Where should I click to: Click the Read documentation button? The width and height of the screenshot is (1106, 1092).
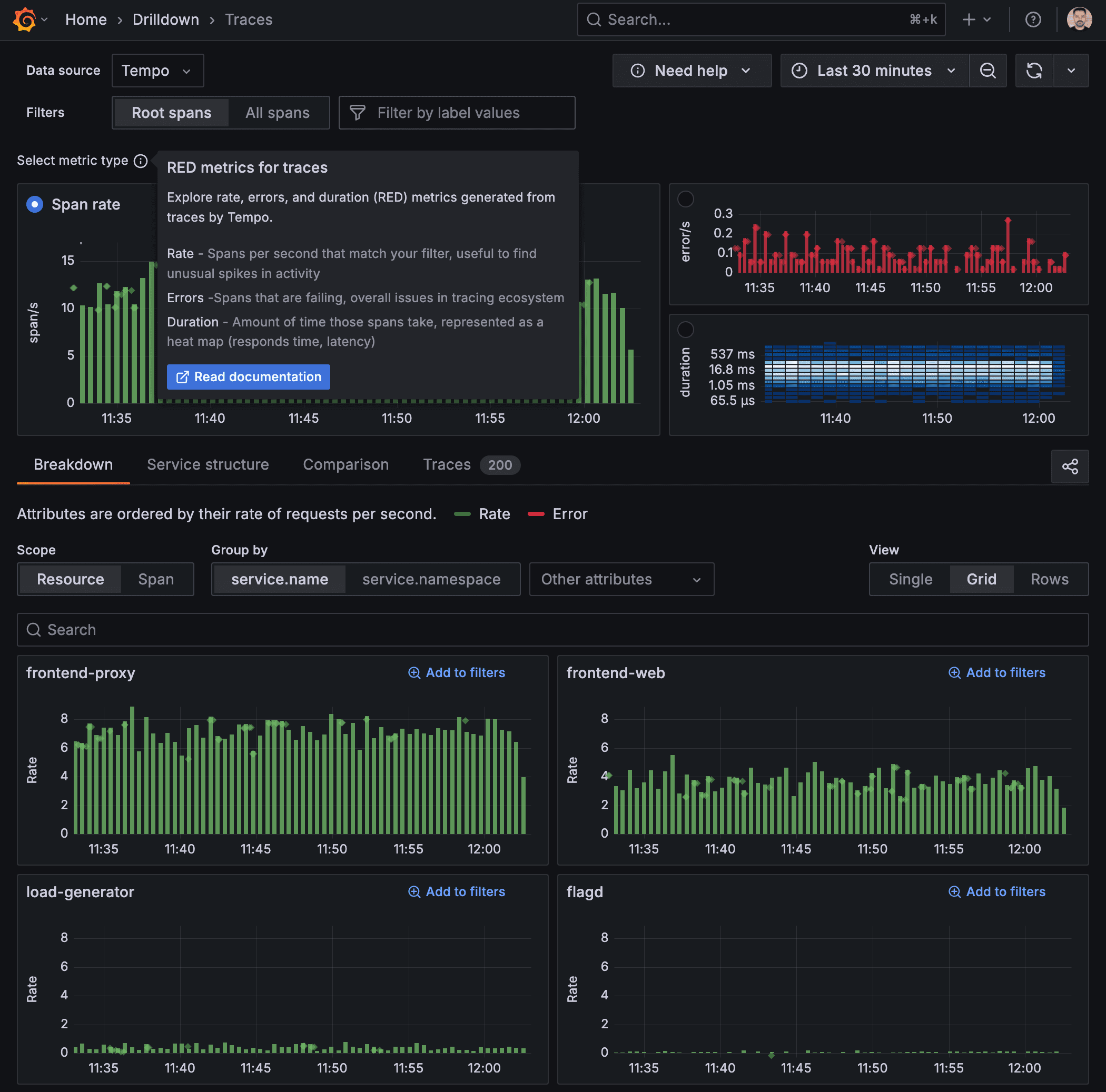tap(248, 376)
